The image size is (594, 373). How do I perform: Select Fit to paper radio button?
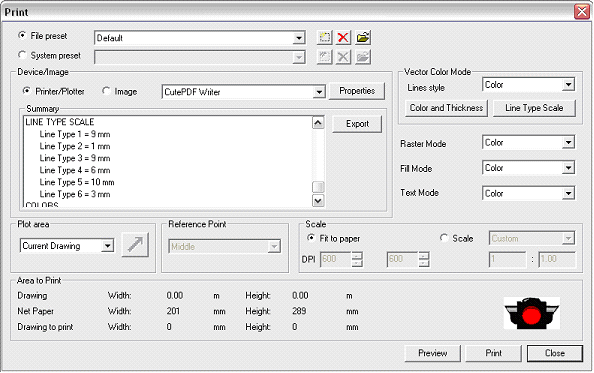(x=311, y=238)
